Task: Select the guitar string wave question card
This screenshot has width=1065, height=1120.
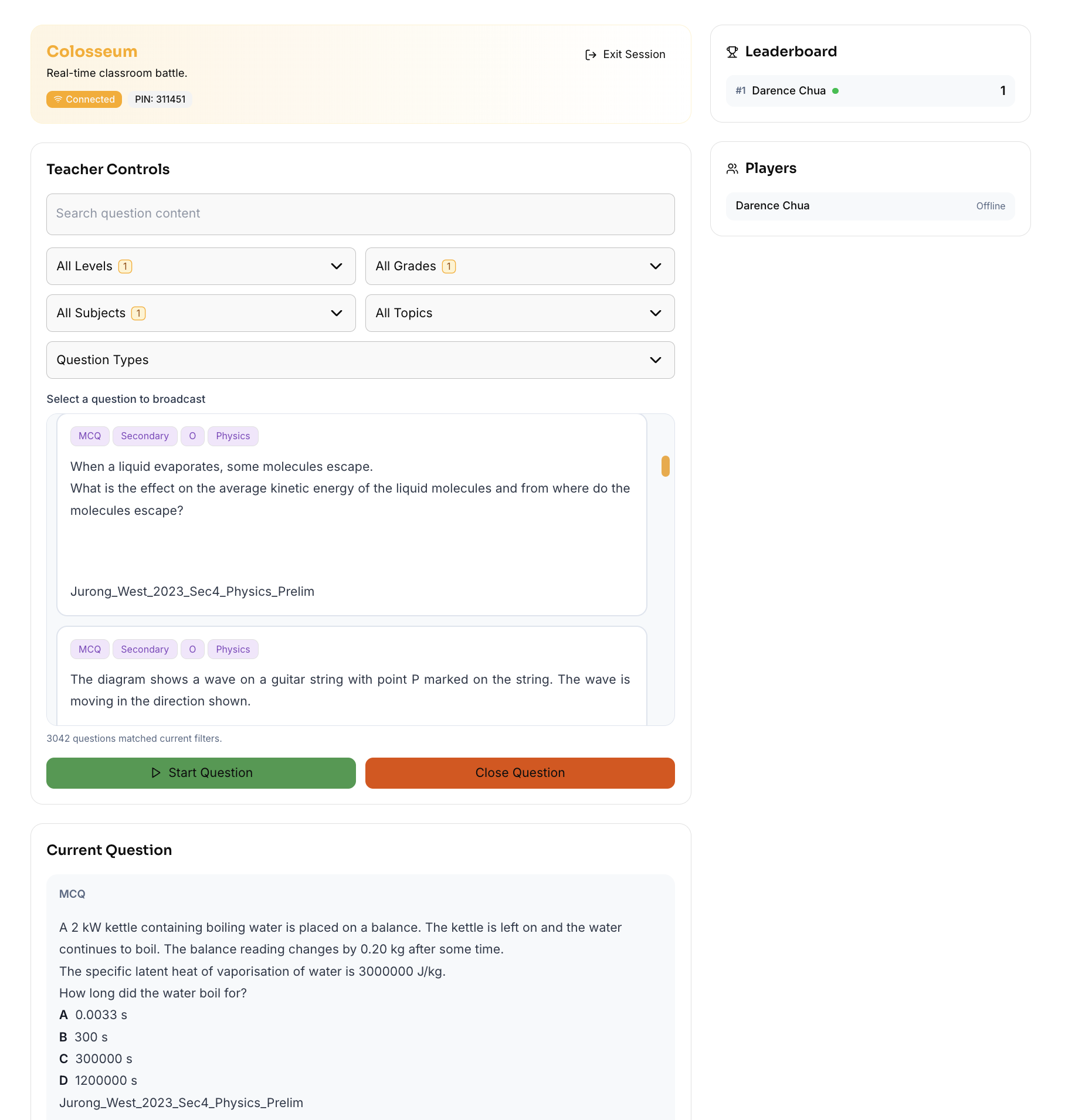Action: pos(352,676)
